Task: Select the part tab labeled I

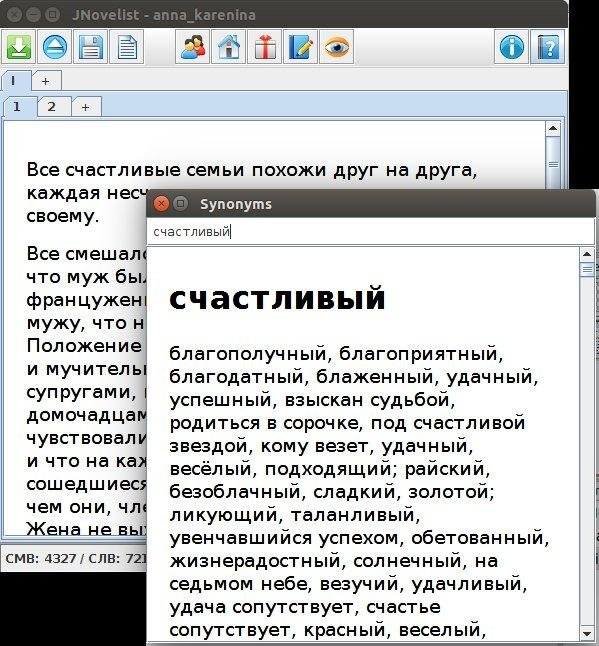Action: 15,81
